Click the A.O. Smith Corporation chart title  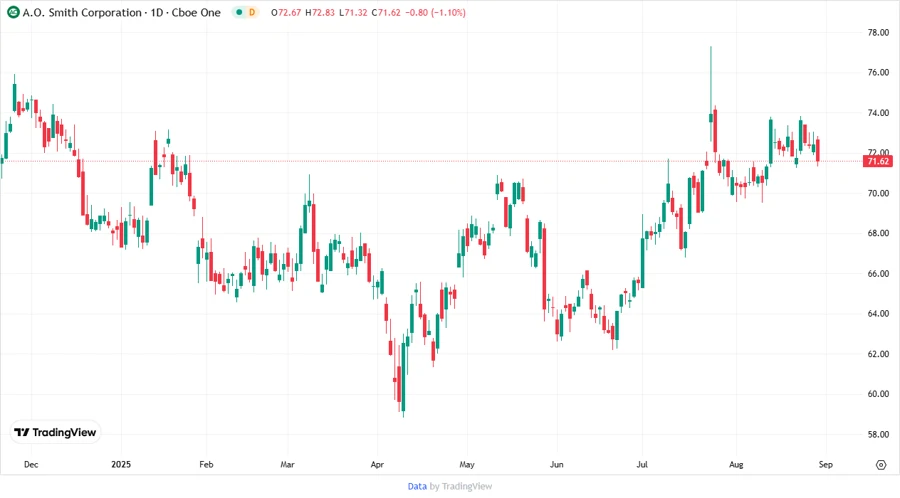[x=122, y=12]
